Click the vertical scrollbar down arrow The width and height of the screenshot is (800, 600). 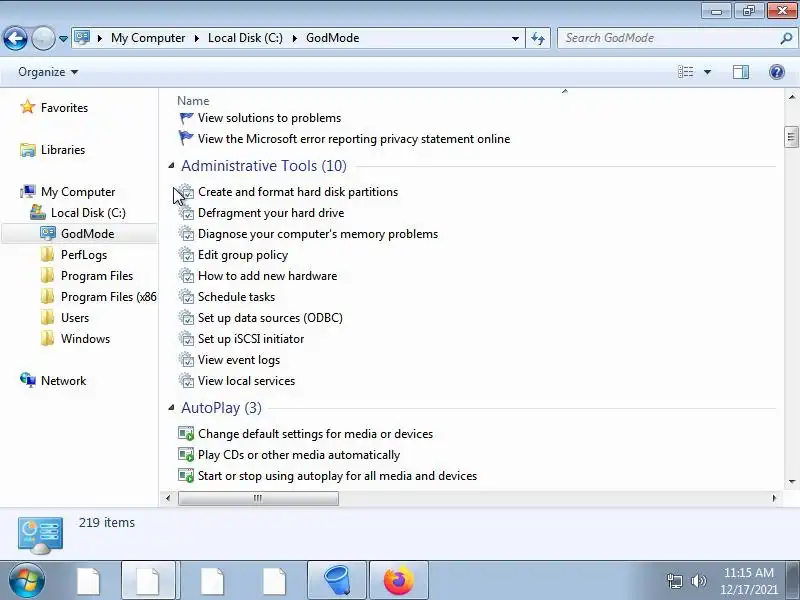tap(791, 481)
